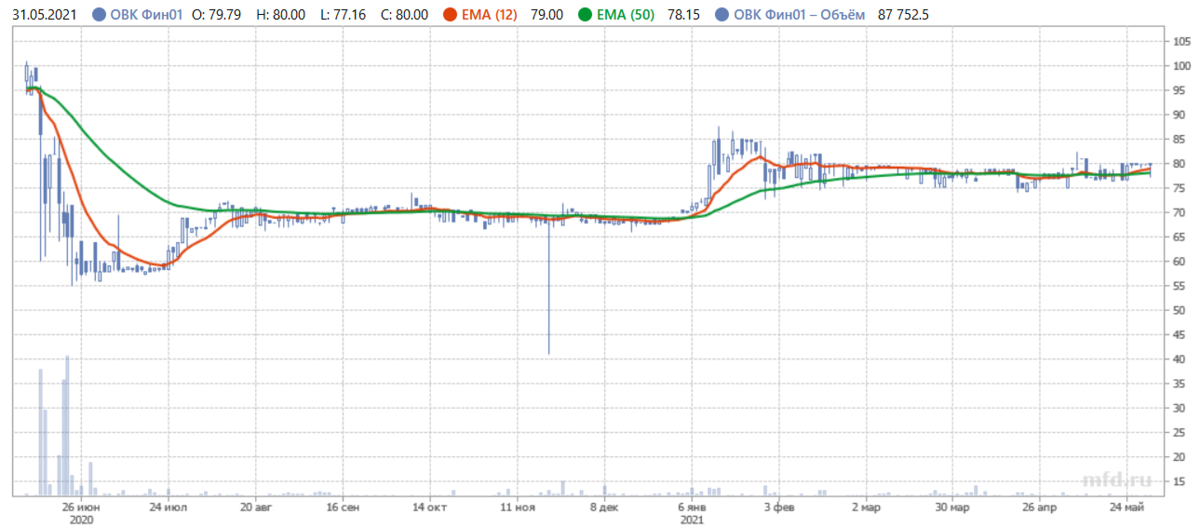1200x528 pixels.
Task: Click the 2 мар date axis label
Action: coord(866,508)
